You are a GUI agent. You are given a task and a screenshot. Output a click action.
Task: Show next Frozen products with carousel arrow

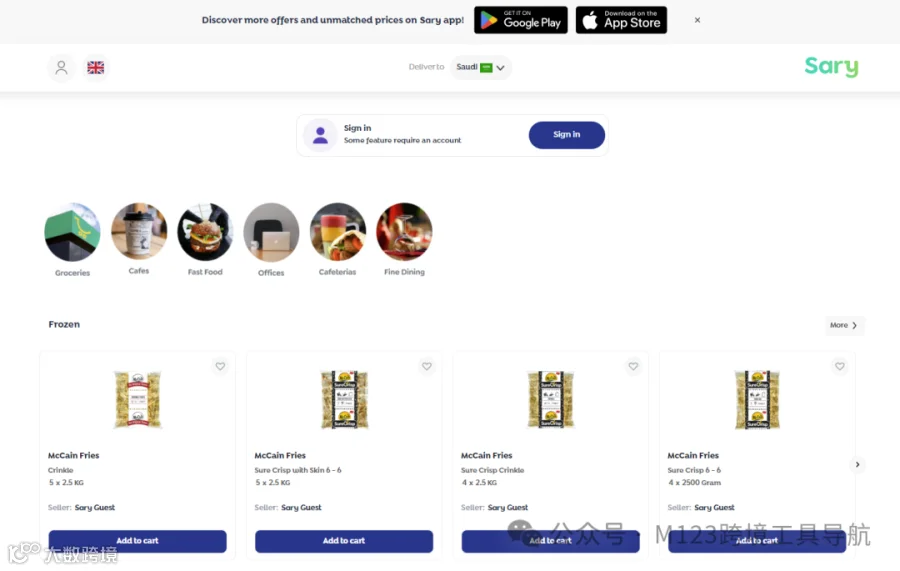click(858, 464)
